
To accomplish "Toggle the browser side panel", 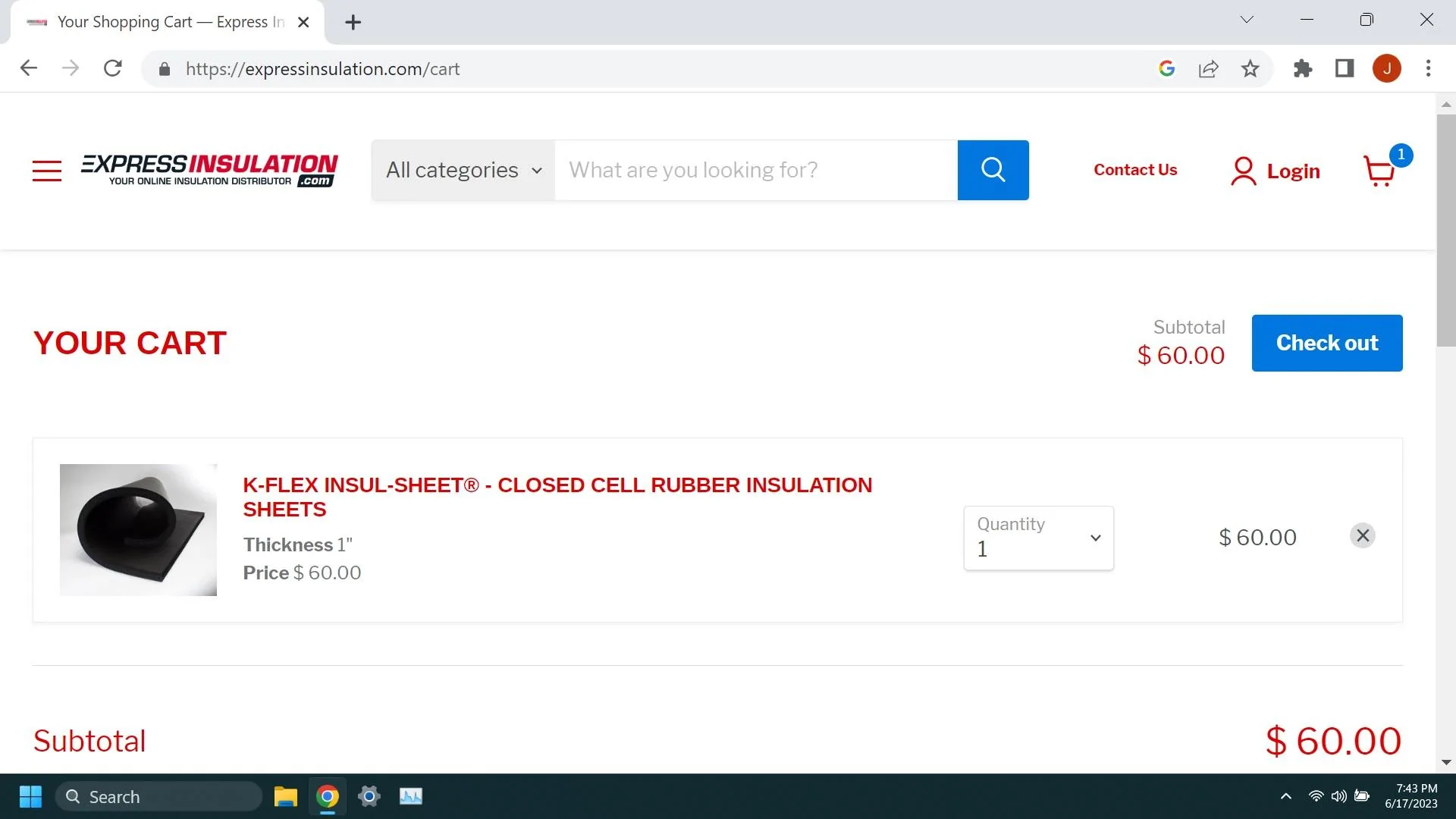I will click(1345, 69).
